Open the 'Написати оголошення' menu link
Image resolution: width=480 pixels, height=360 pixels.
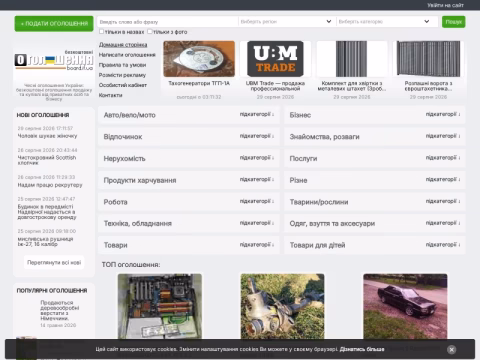(127, 55)
